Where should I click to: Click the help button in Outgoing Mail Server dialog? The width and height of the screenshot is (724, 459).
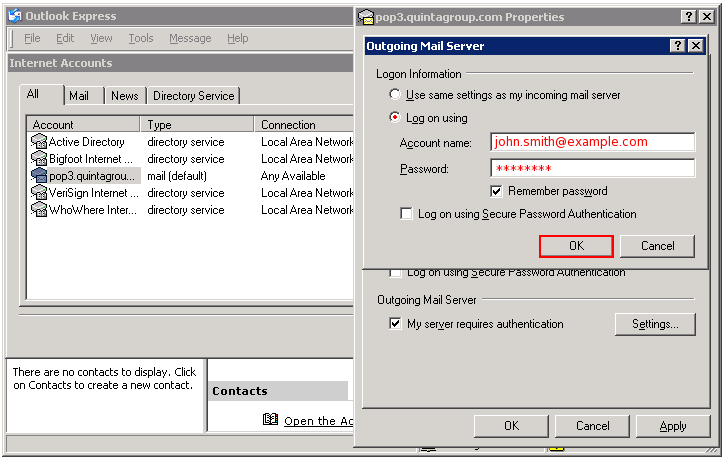677,45
